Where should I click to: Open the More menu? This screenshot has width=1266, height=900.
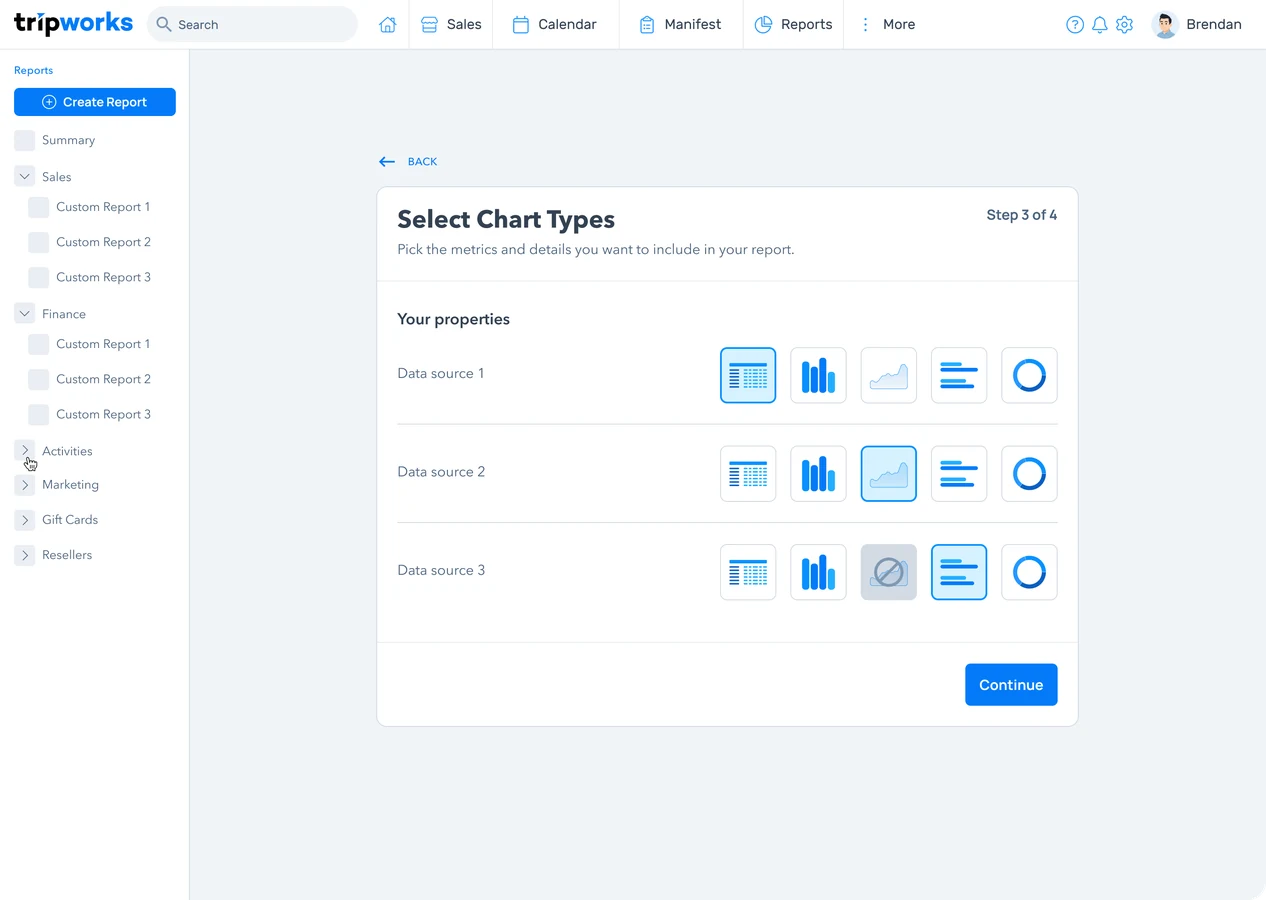(887, 25)
